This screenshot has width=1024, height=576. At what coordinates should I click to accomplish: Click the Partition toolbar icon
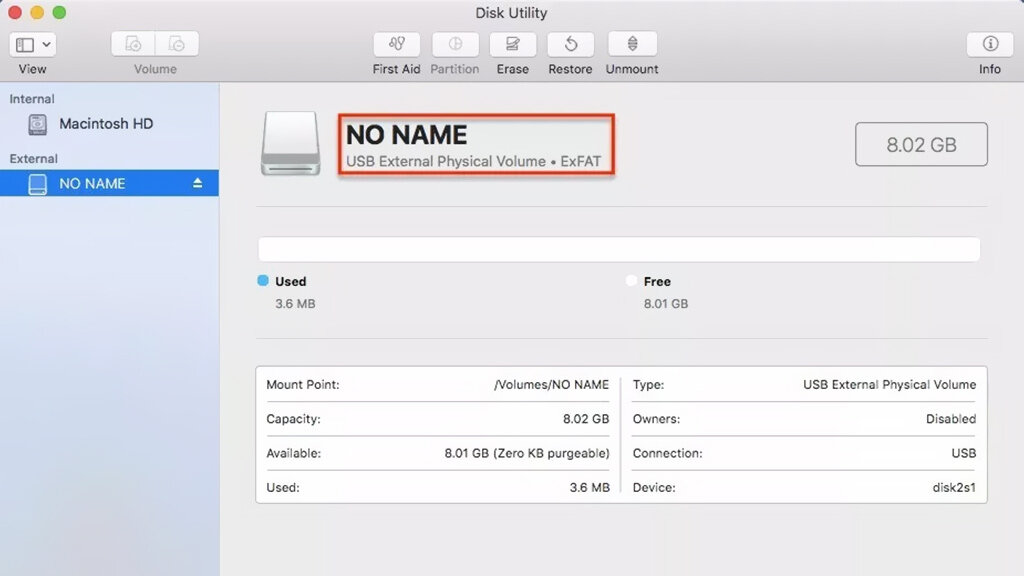click(455, 44)
